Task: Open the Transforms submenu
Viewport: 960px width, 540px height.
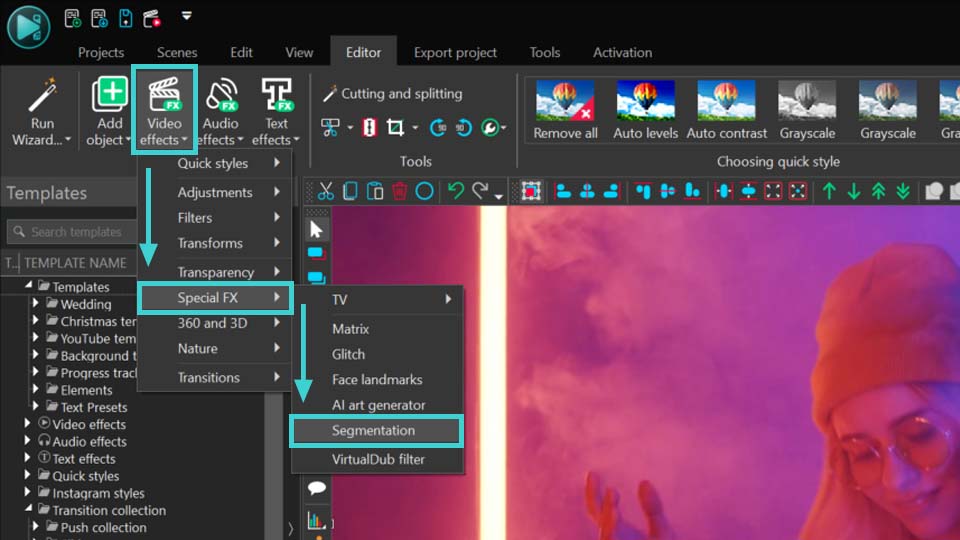Action: point(216,244)
